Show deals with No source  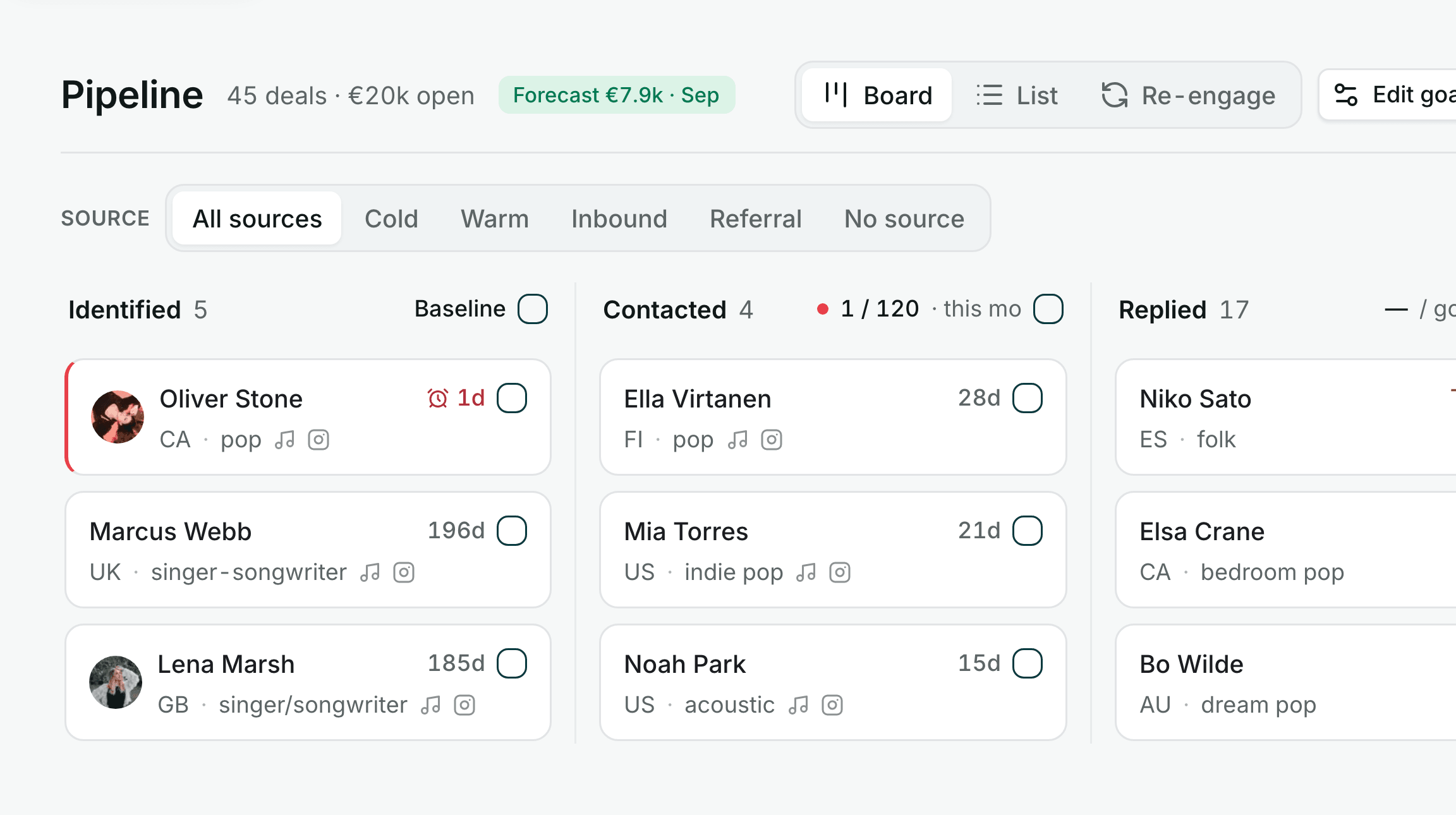904,219
